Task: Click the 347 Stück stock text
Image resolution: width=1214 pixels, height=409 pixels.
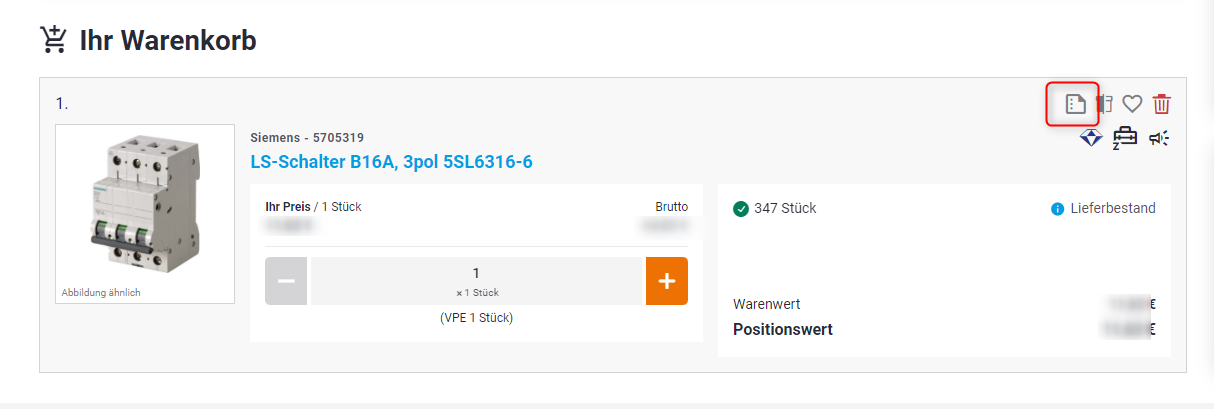Action: (x=785, y=208)
